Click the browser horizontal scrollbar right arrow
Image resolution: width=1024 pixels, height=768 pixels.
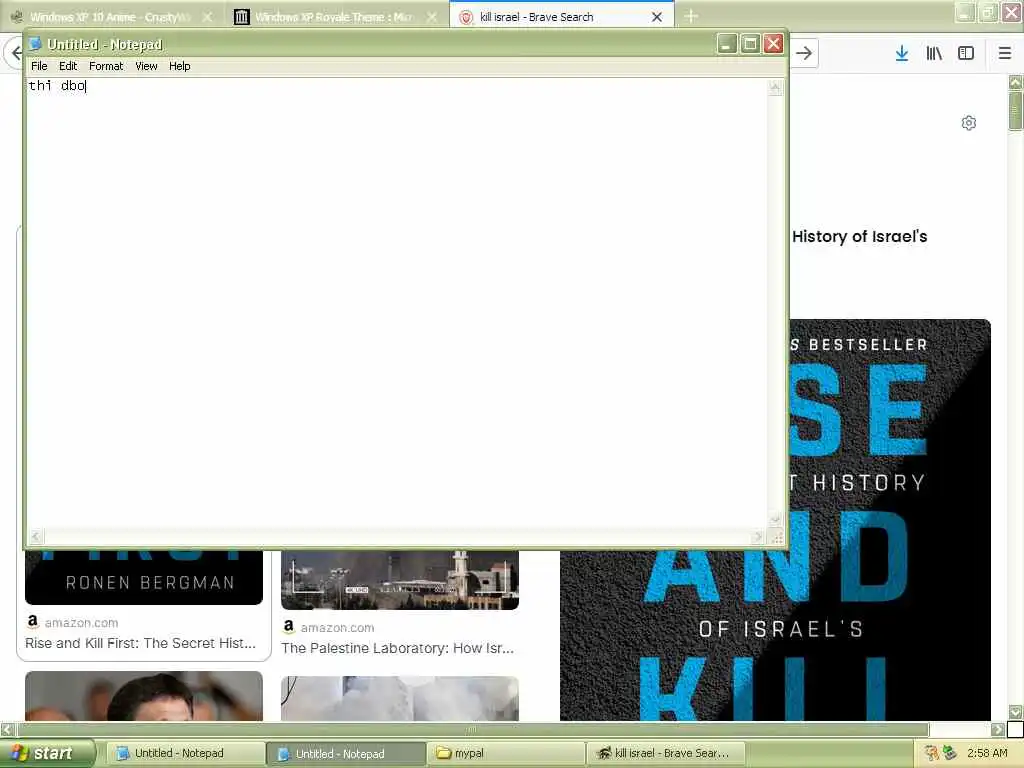pyautogui.click(x=997, y=729)
